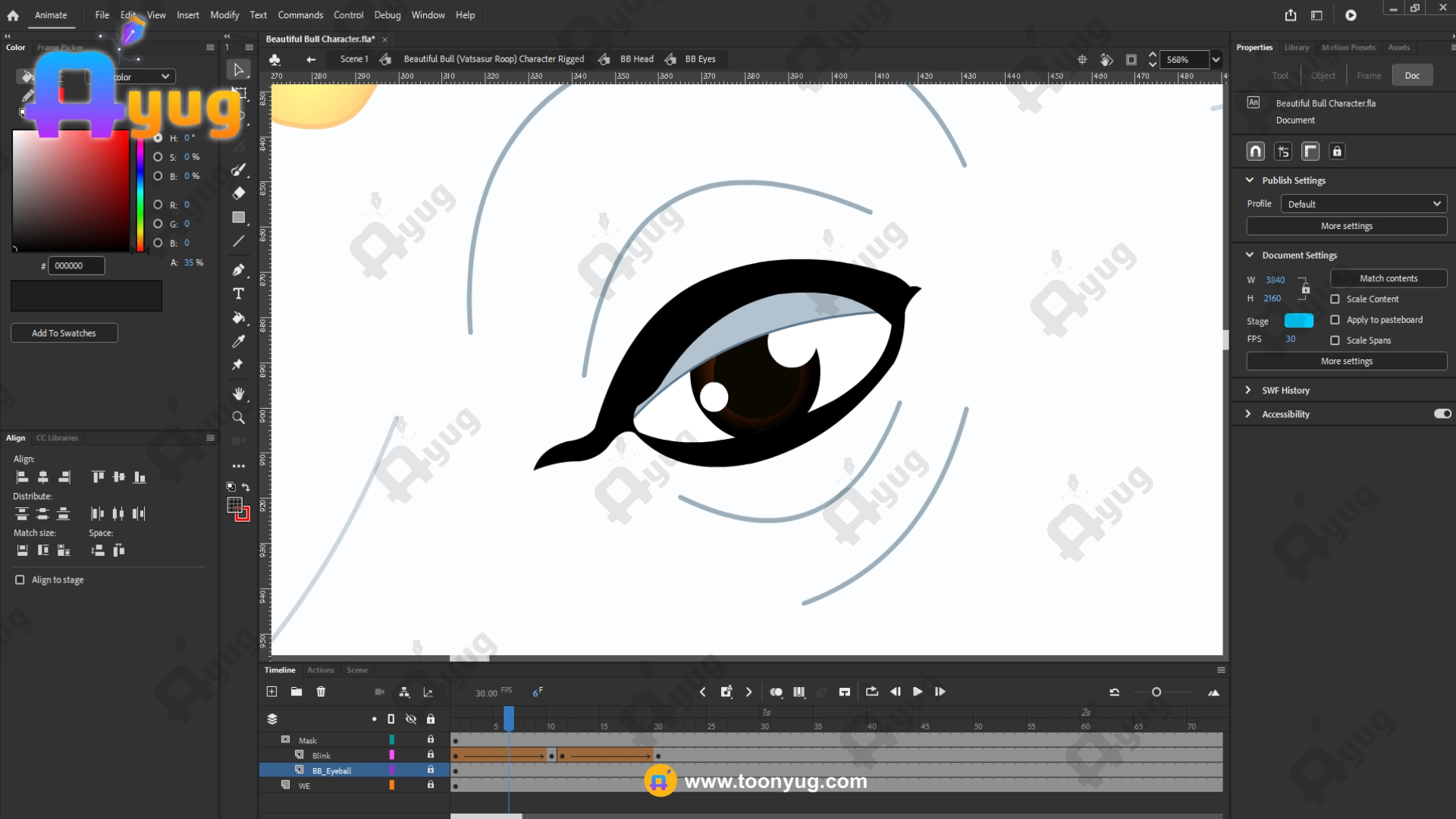
Task: Select the Zoom magnifier tool
Action: 238,418
